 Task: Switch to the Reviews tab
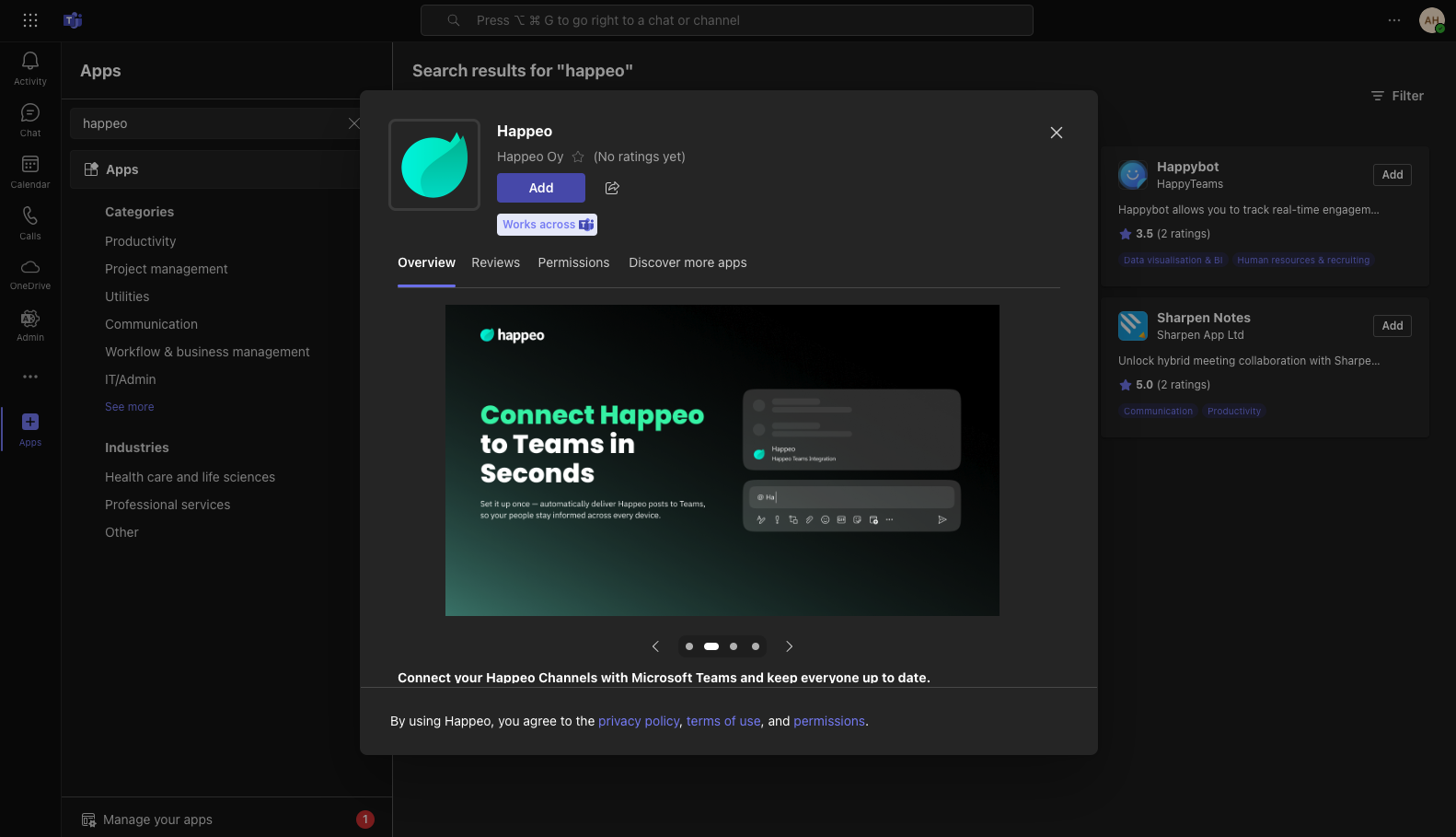pos(495,262)
